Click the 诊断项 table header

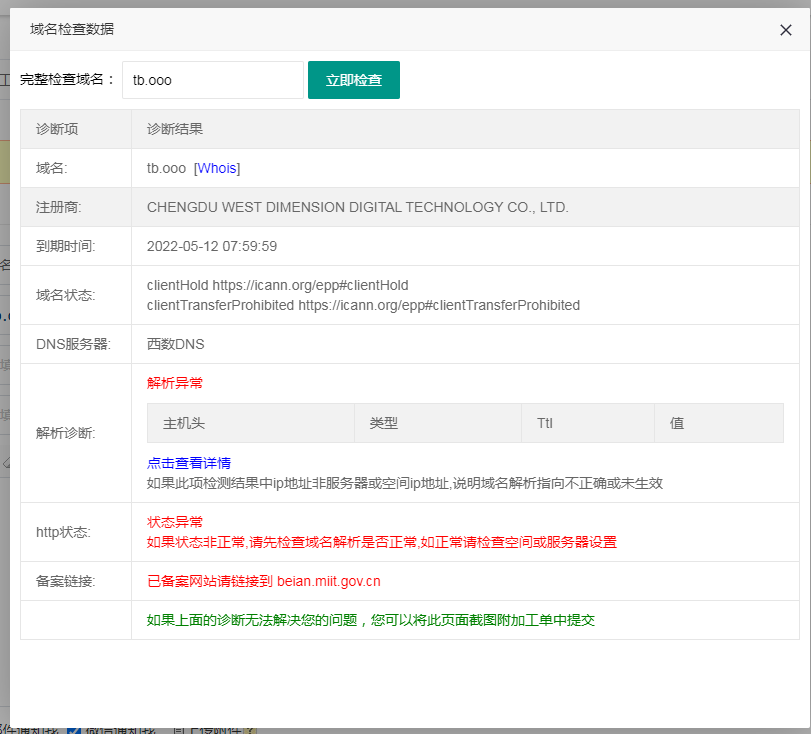point(57,129)
